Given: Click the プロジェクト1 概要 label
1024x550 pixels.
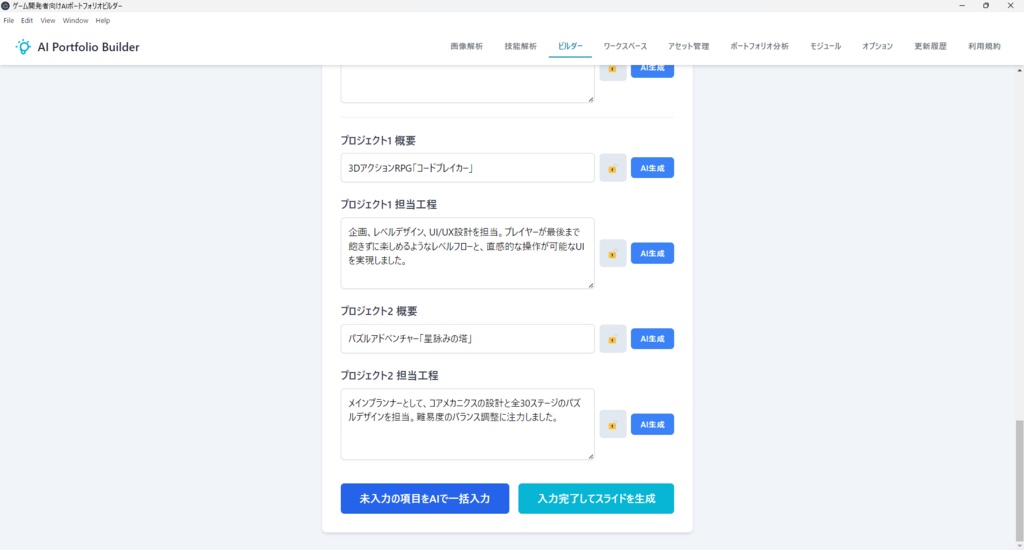Looking at the screenshot, I should click(378, 140).
